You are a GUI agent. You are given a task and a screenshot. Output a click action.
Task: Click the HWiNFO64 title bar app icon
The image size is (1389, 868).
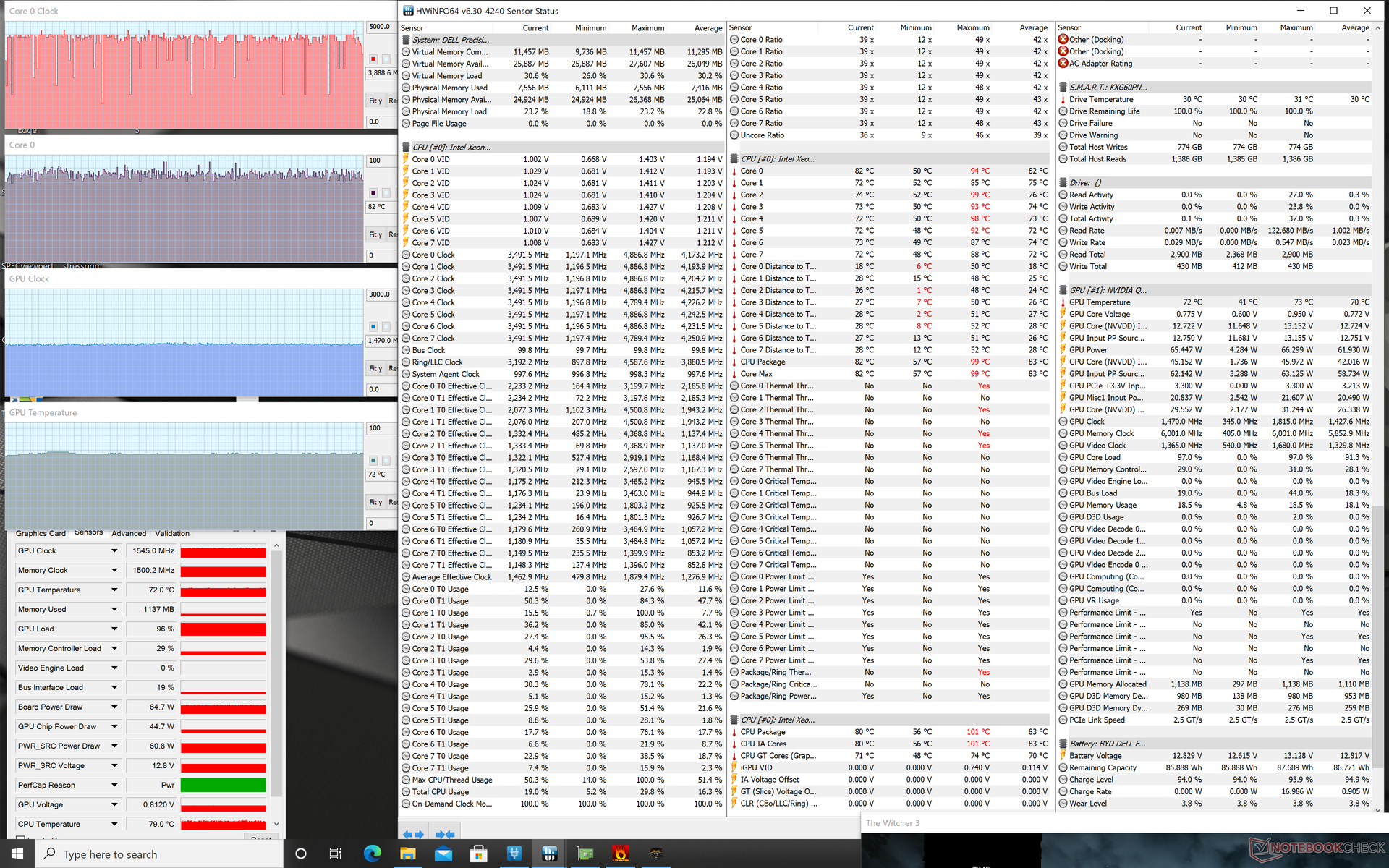click(x=408, y=11)
